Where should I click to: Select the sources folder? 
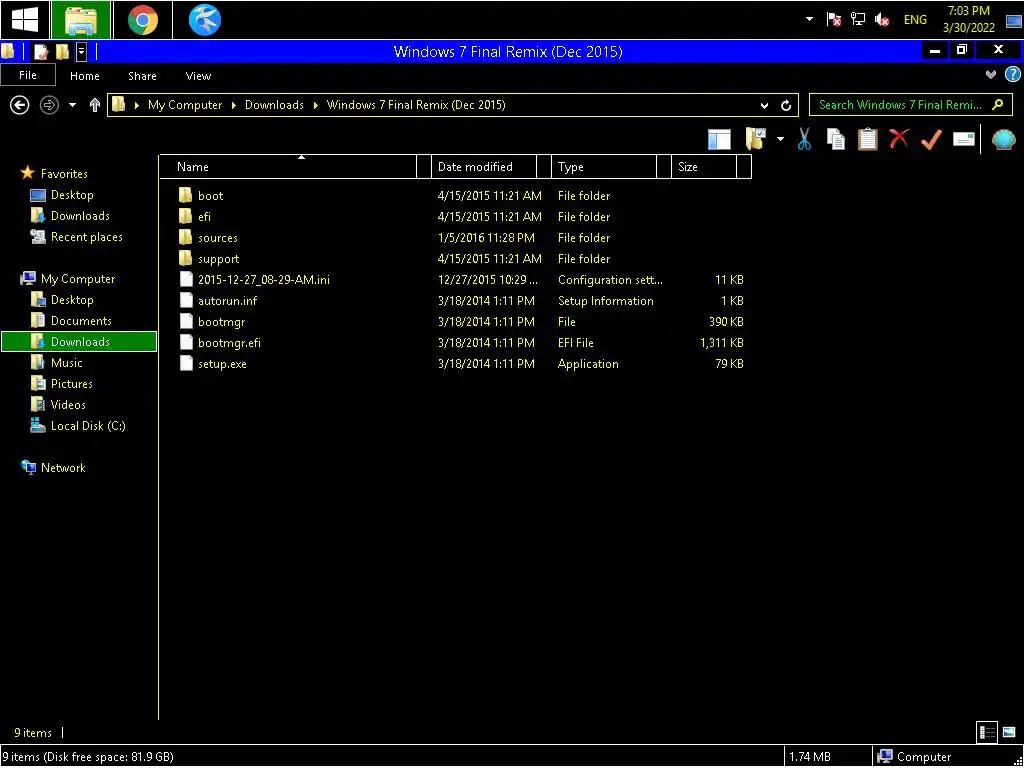(217, 238)
